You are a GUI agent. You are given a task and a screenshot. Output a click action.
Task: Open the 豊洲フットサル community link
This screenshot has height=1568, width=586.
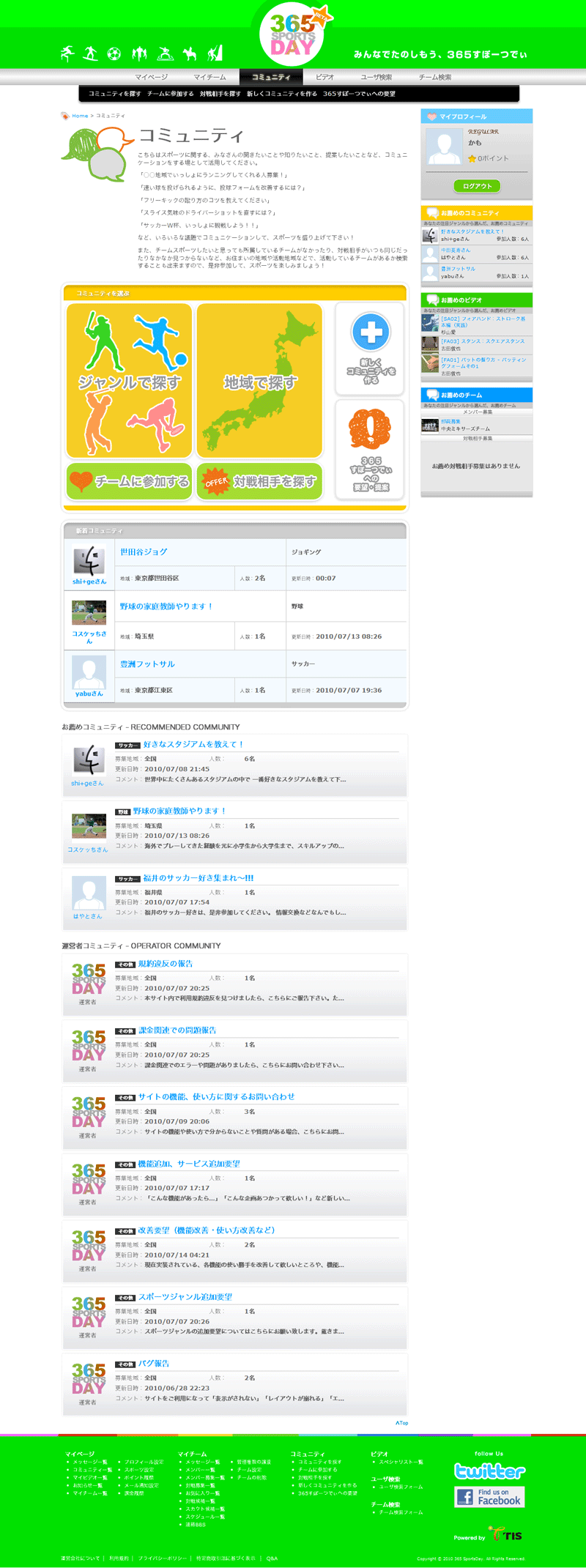(147, 664)
